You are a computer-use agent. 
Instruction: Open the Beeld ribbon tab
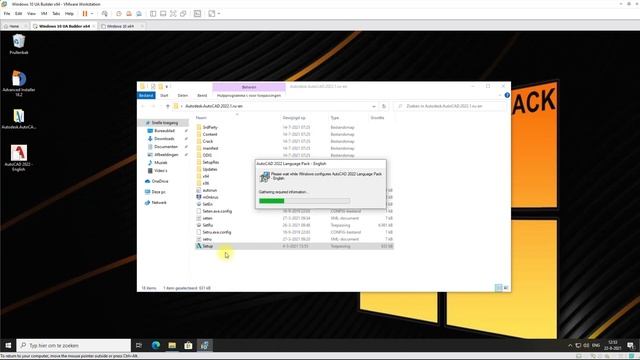(x=202, y=96)
